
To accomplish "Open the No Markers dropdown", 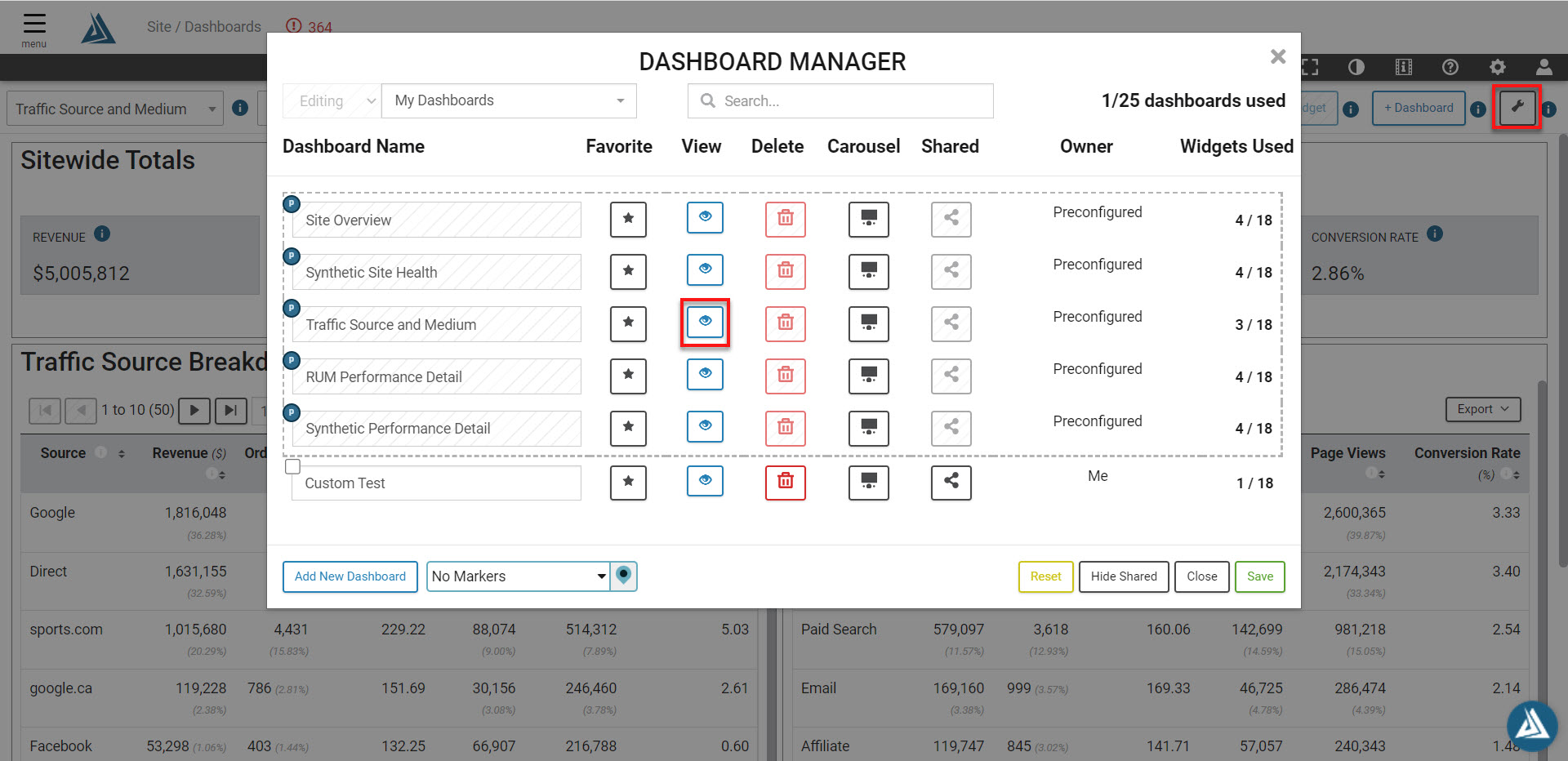I will click(519, 576).
